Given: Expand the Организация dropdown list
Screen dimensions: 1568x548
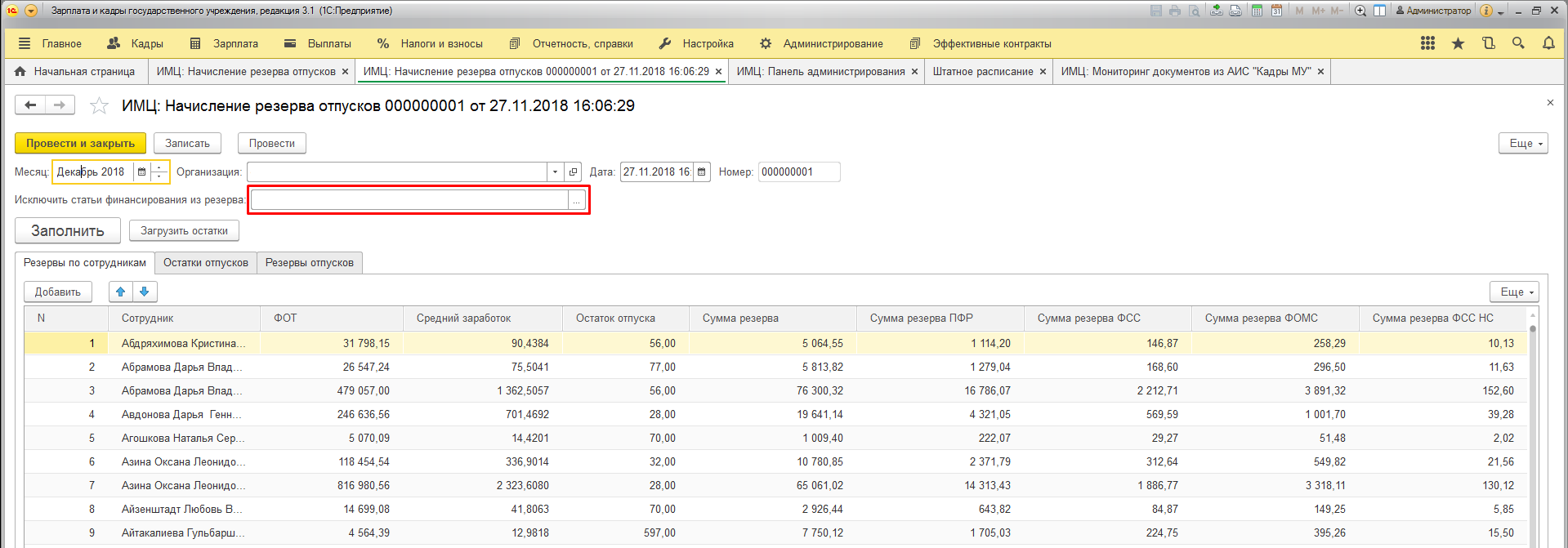Looking at the screenshot, I should click(555, 172).
